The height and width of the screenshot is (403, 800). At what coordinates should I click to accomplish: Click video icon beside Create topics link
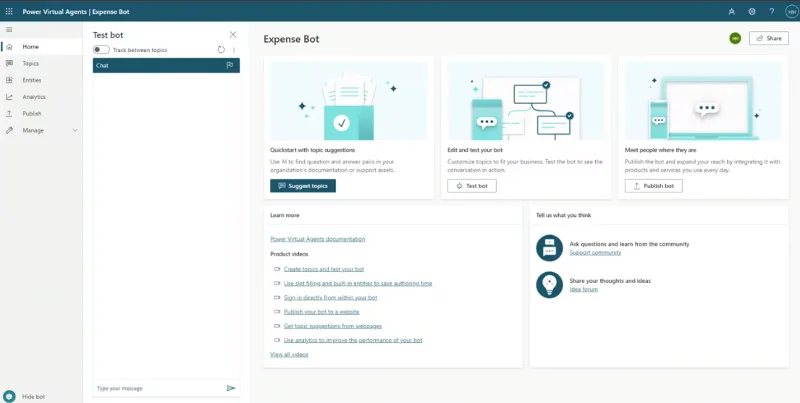pos(277,269)
